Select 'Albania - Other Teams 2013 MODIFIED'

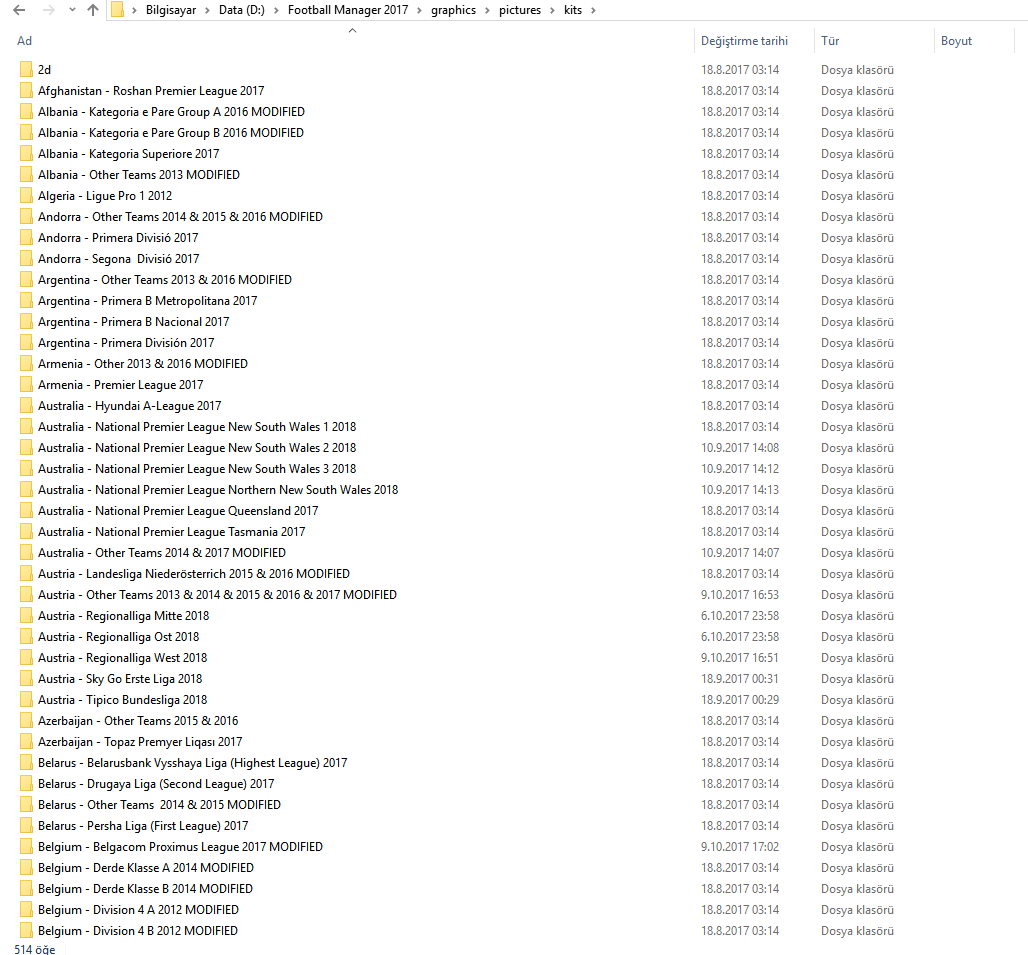139,174
